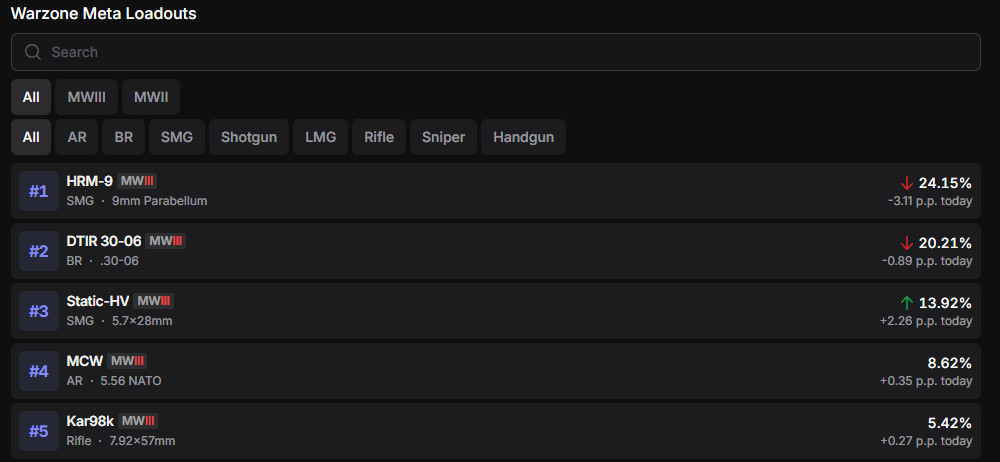Select the All games filter
Viewport: 1000px width, 462px height.
pos(31,97)
